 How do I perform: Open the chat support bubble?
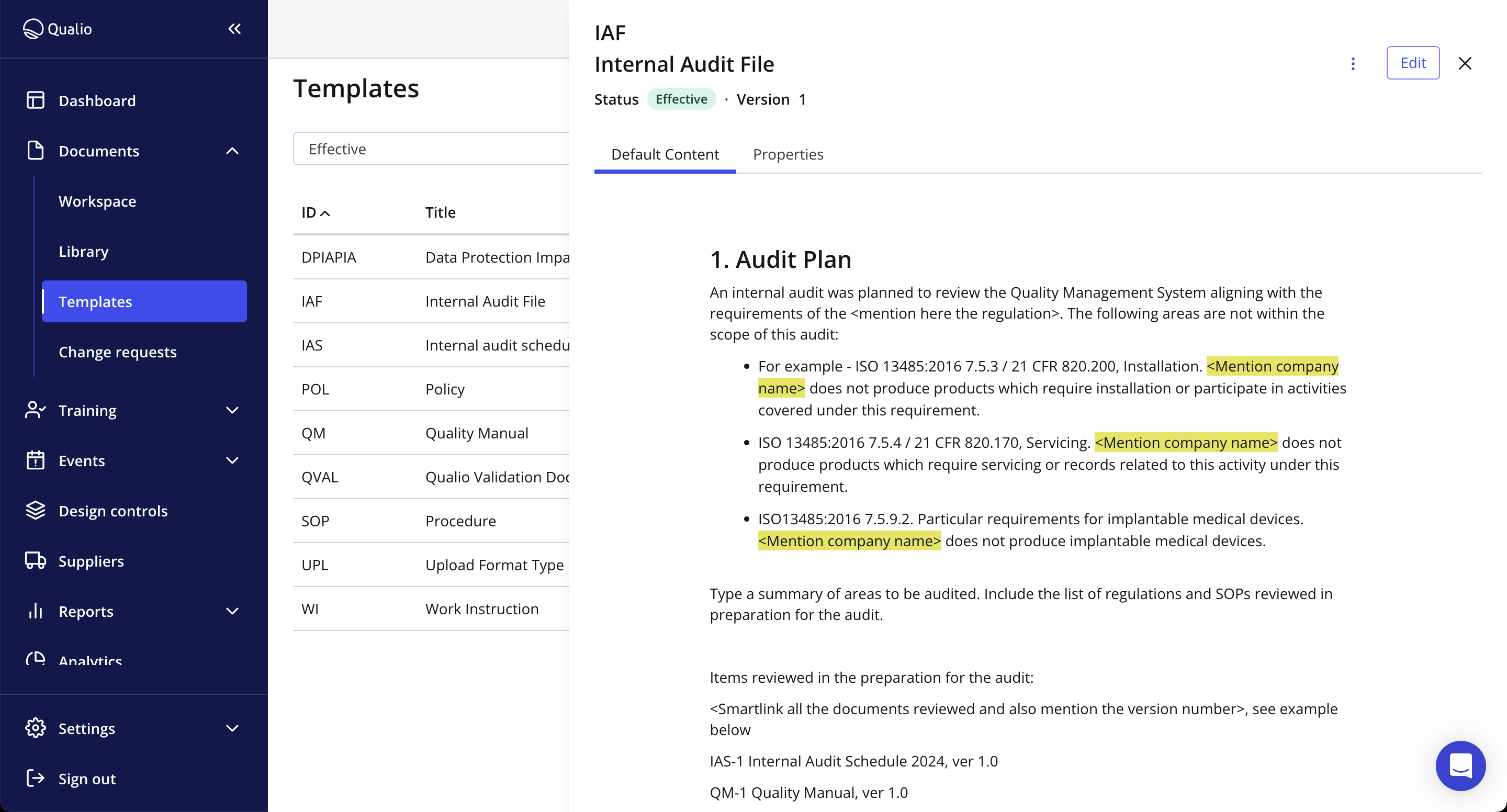click(1460, 766)
